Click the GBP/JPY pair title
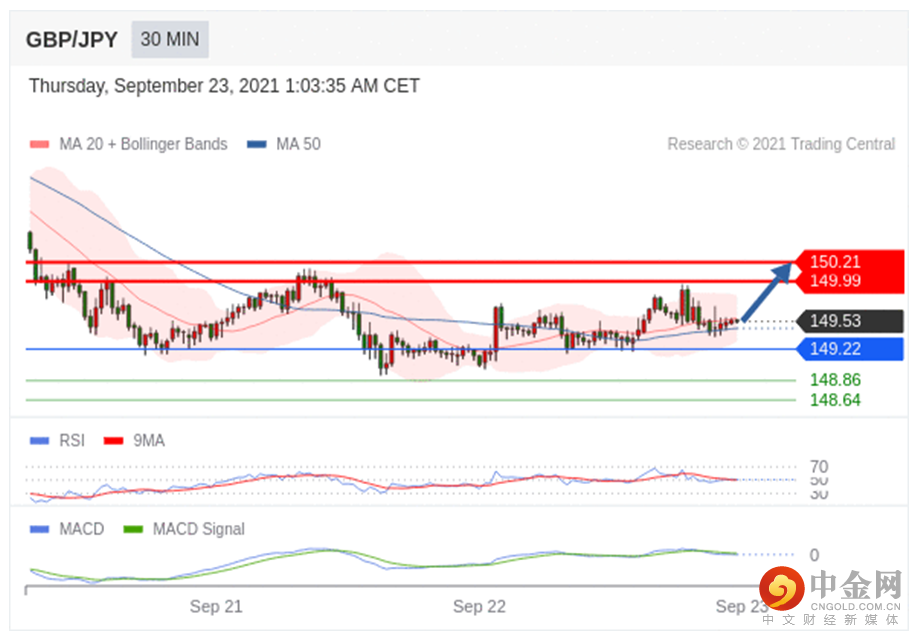 72,40
